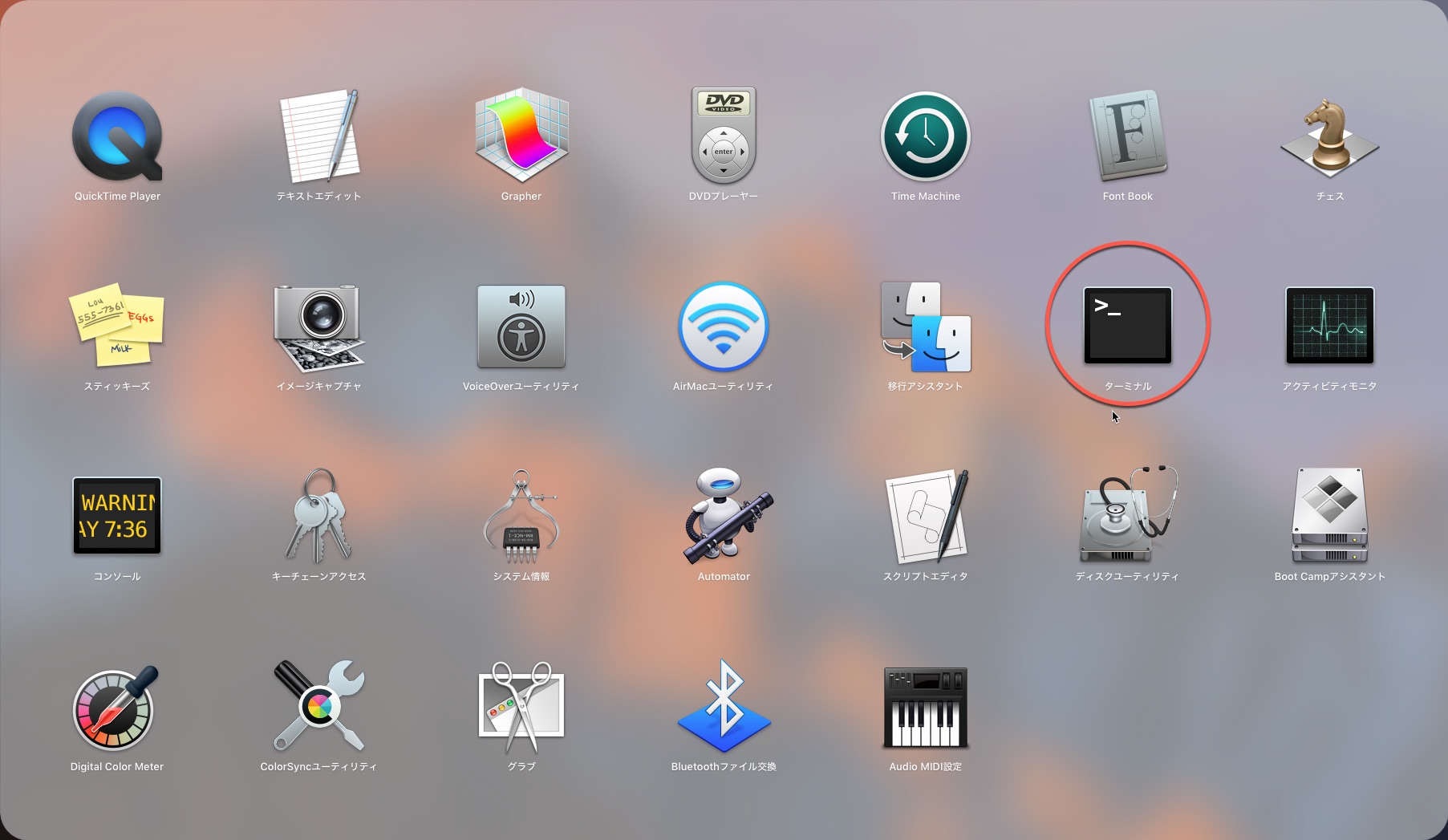Launch the スティッキーズ sticky notes app
The image size is (1448, 840).
pyautogui.click(x=117, y=326)
